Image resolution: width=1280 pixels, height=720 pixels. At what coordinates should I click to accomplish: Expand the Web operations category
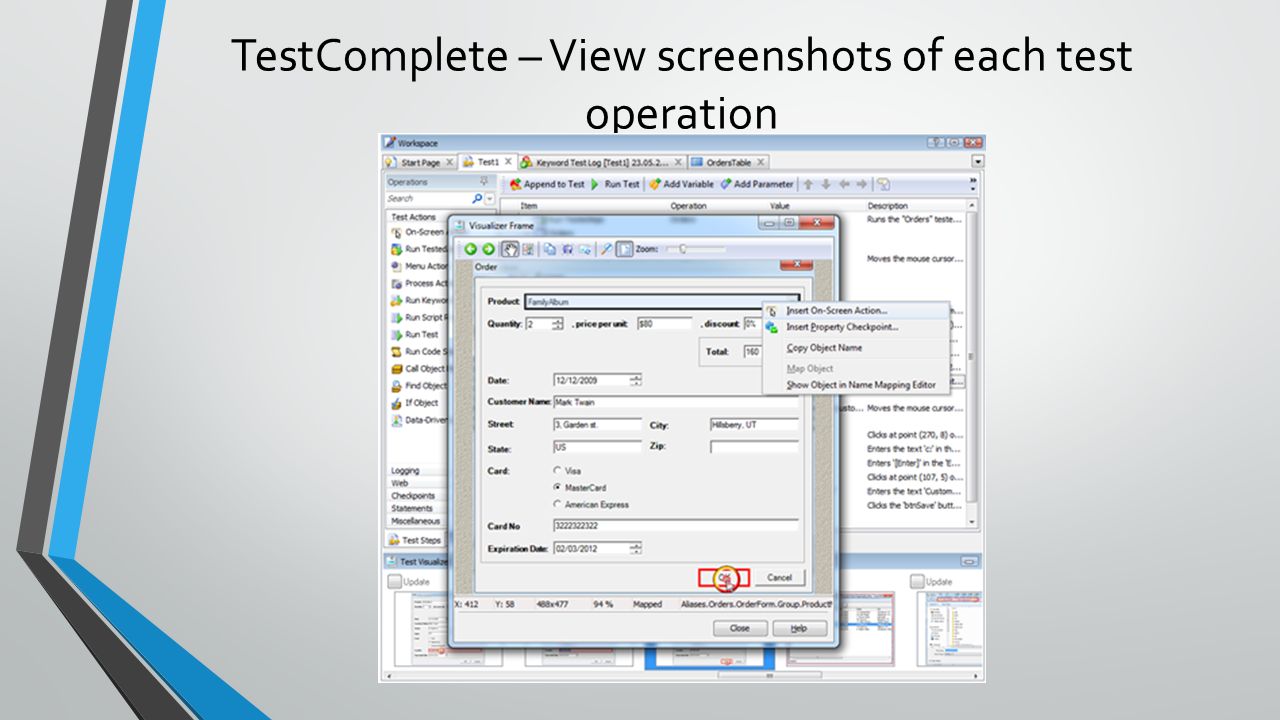pyautogui.click(x=414, y=482)
